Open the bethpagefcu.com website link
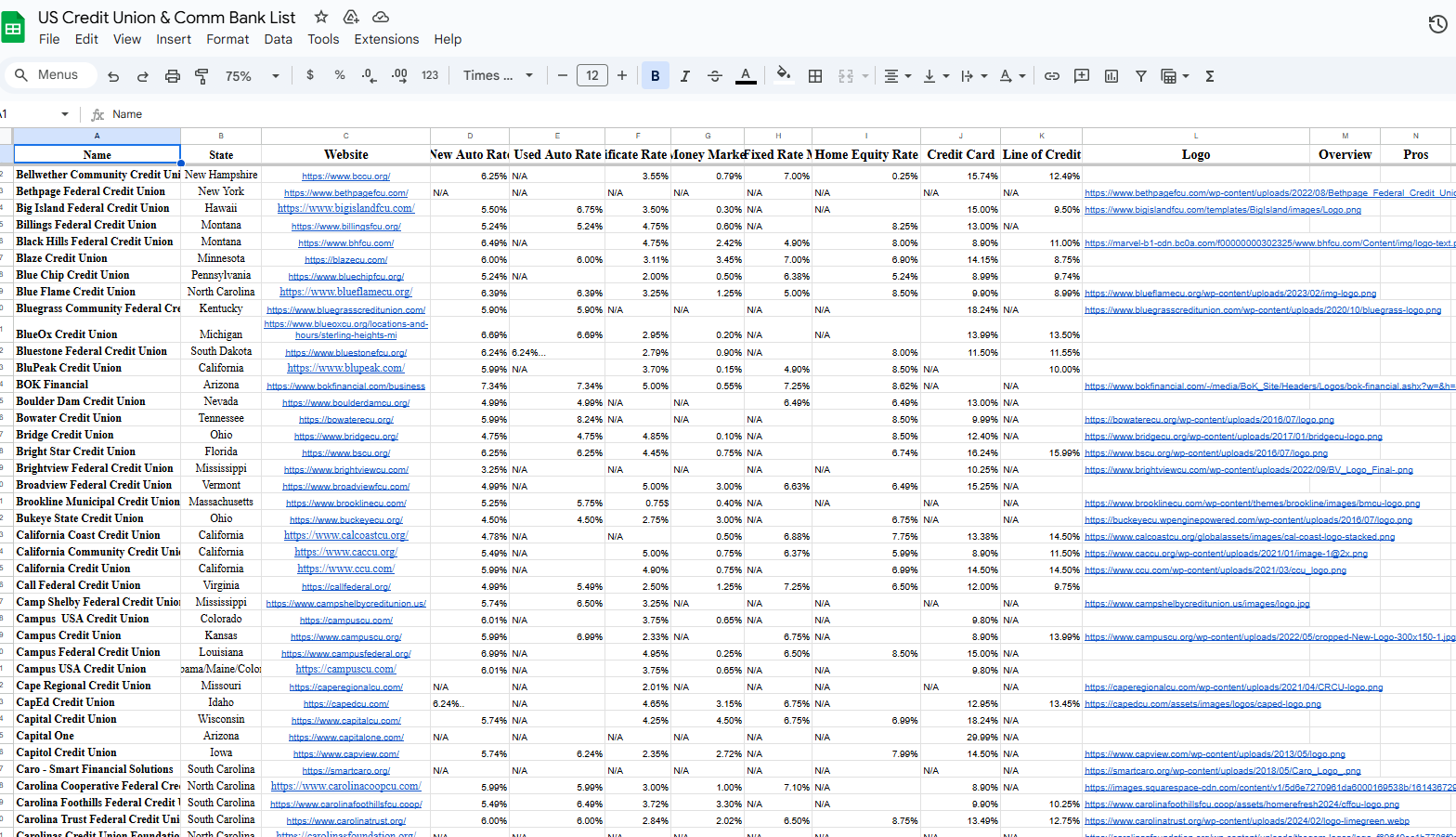Screen dimensions: 1456x837 pos(346,192)
